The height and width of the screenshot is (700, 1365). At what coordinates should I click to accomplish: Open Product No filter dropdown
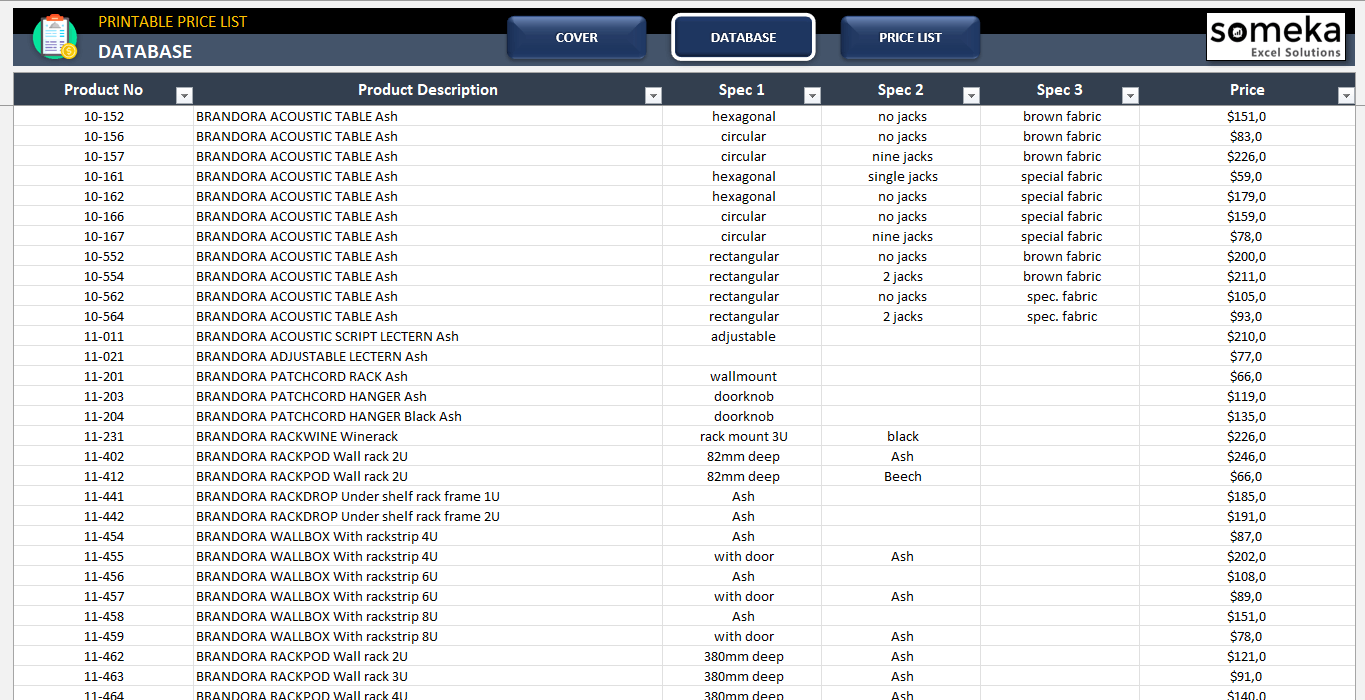click(184, 96)
